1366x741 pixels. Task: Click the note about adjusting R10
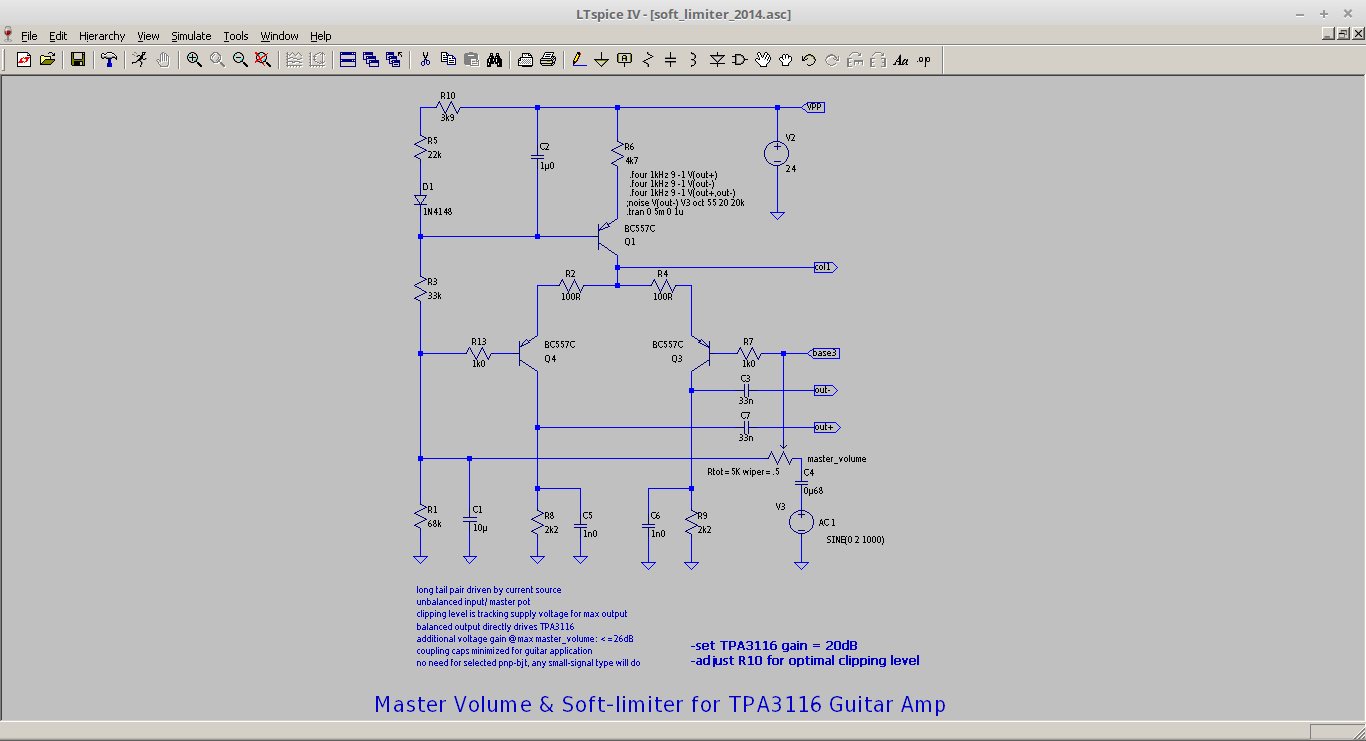coord(805,660)
